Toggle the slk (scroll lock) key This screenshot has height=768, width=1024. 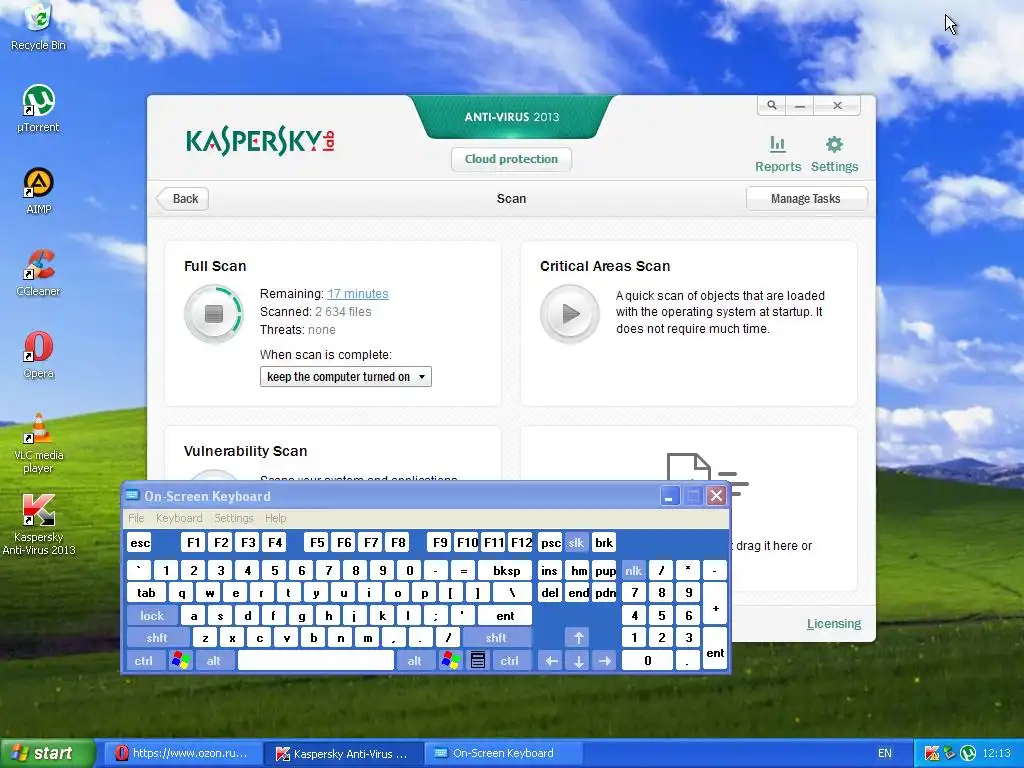tap(576, 543)
